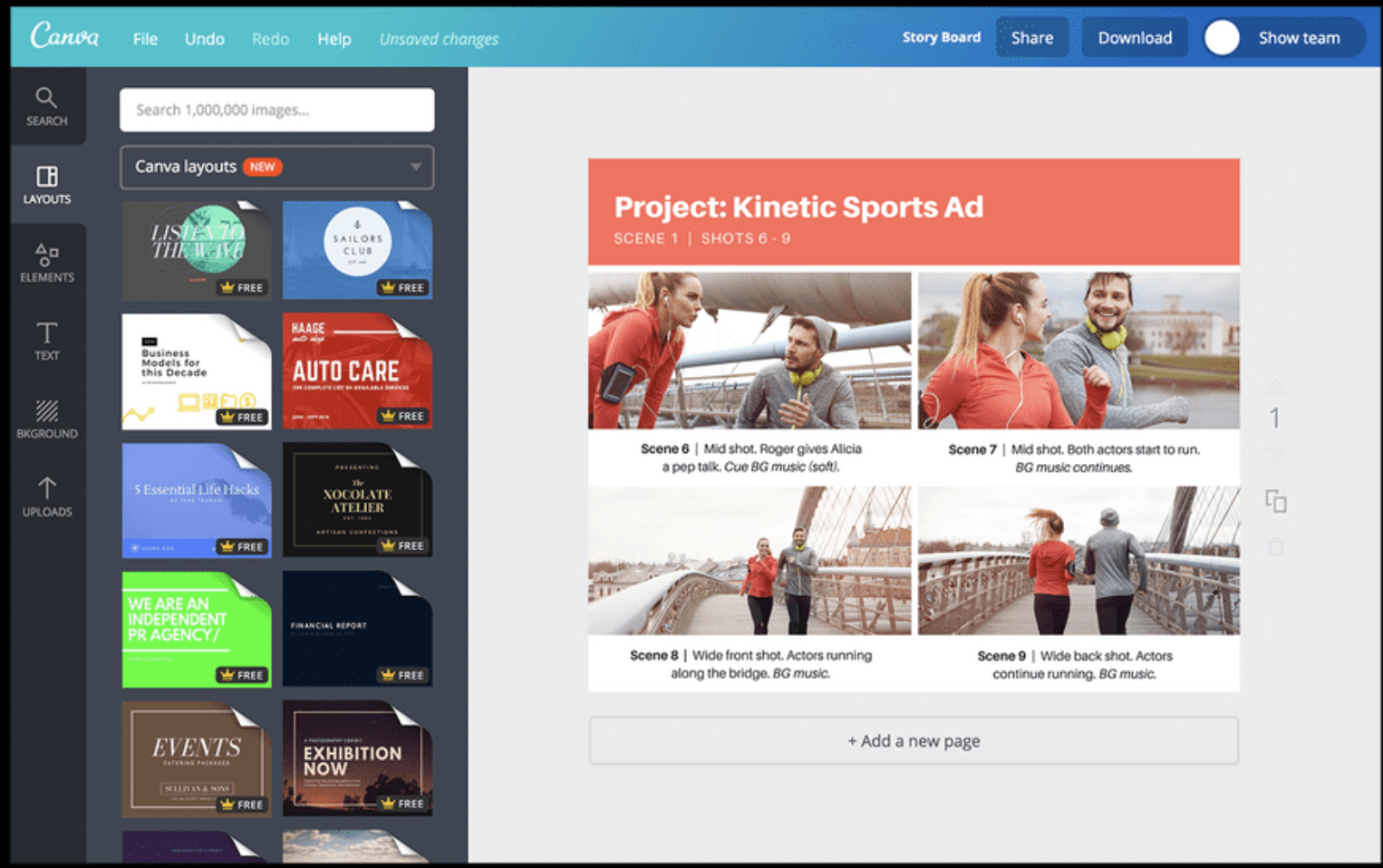Copy the current page with the duplicate icon
1383x868 pixels.
tap(1276, 501)
